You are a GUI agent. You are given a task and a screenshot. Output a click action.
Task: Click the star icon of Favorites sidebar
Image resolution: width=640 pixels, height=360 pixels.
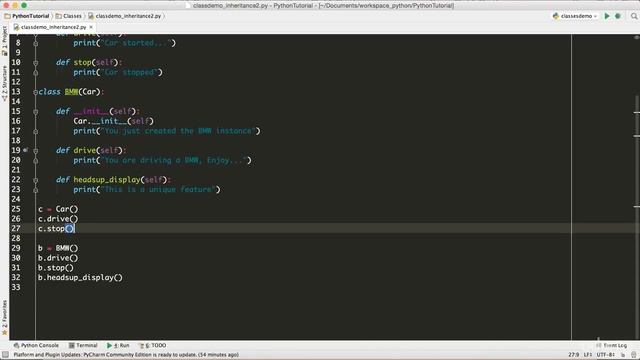4,333
